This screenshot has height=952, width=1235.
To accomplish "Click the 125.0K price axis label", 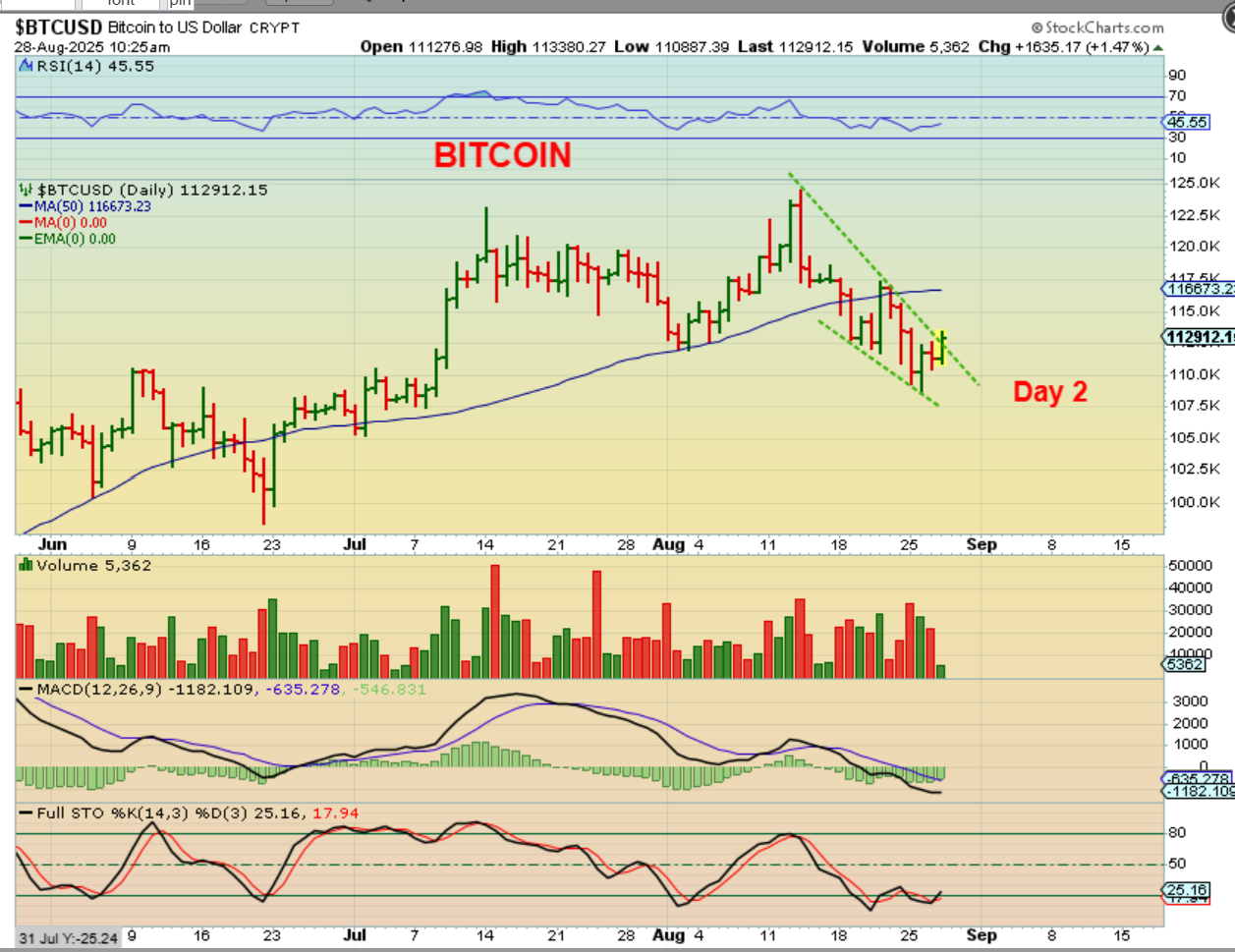I will [x=1195, y=183].
